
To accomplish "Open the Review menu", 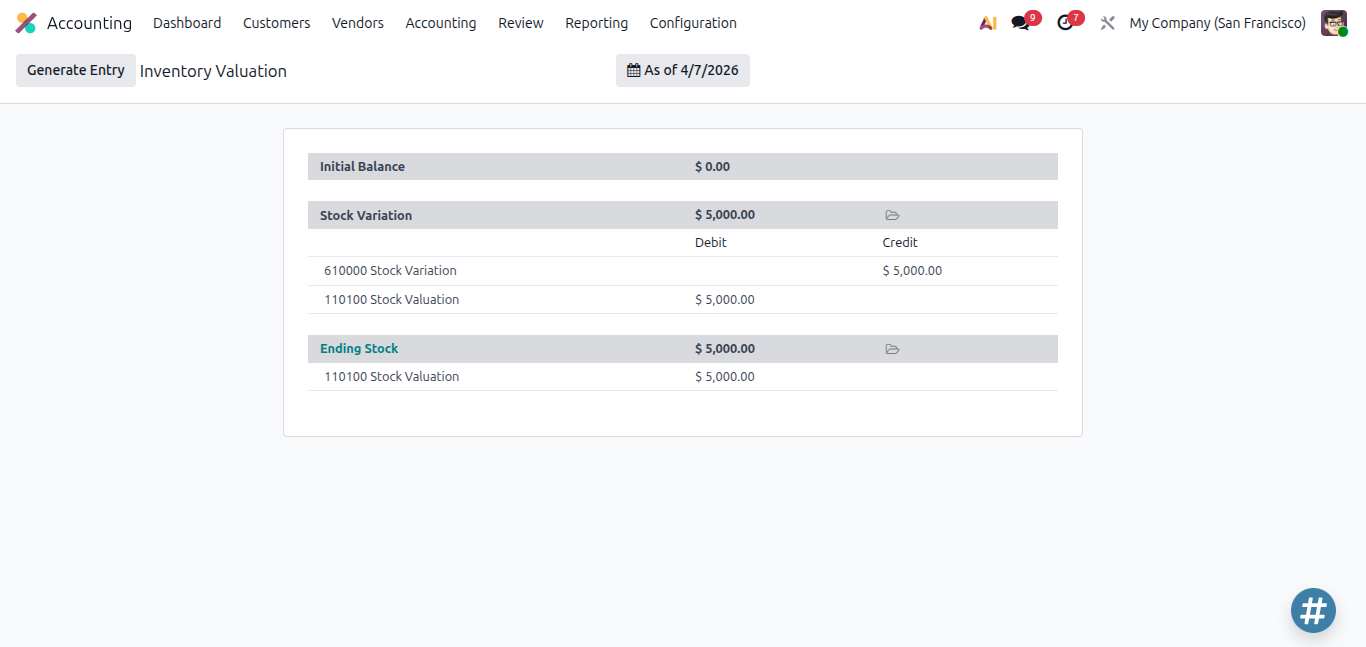I will pos(521,23).
